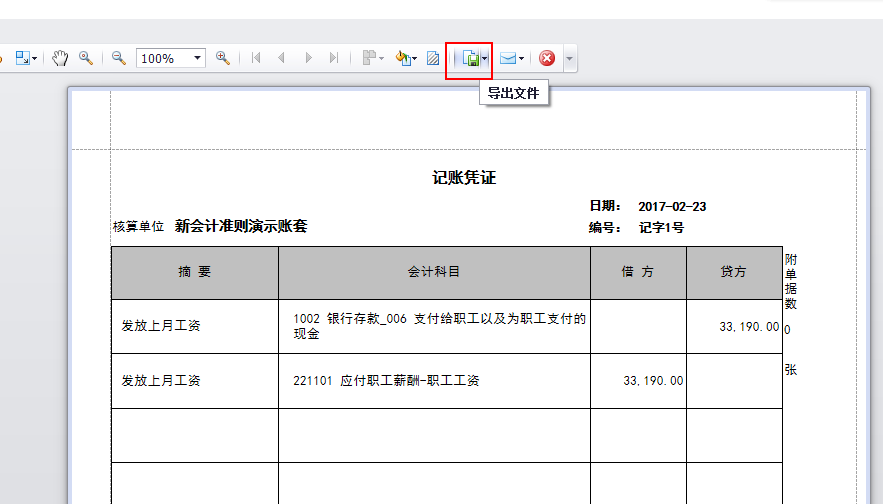Open the toolbar overflow options arrow

tap(569, 59)
